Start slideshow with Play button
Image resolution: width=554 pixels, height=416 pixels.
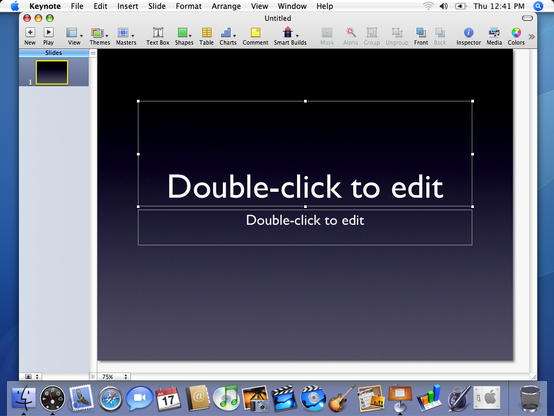tap(48, 36)
